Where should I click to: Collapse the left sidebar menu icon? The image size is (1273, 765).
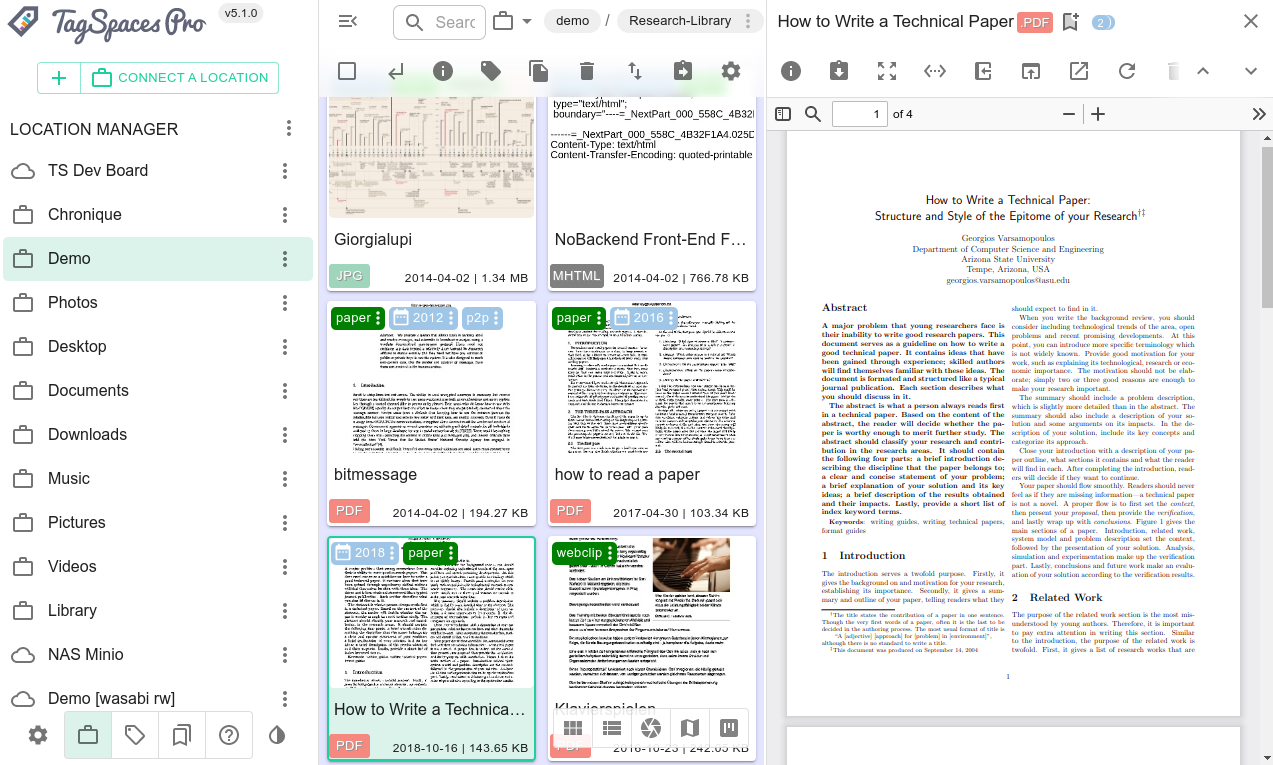(x=348, y=21)
